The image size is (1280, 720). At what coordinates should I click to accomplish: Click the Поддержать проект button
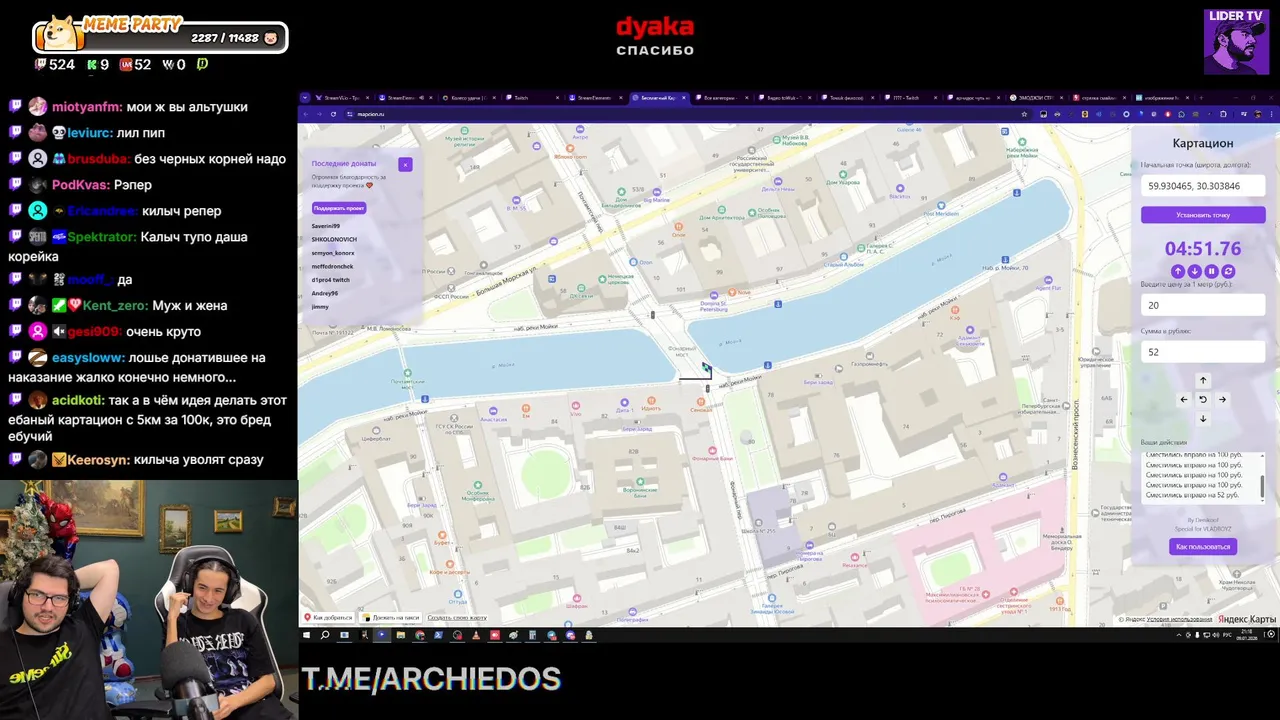point(339,208)
